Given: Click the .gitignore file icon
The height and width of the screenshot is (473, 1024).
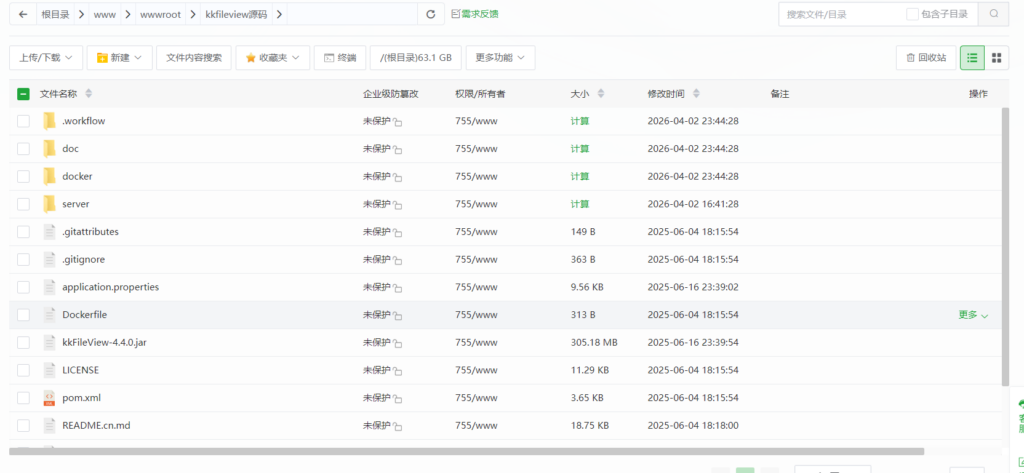Looking at the screenshot, I should pos(49,259).
